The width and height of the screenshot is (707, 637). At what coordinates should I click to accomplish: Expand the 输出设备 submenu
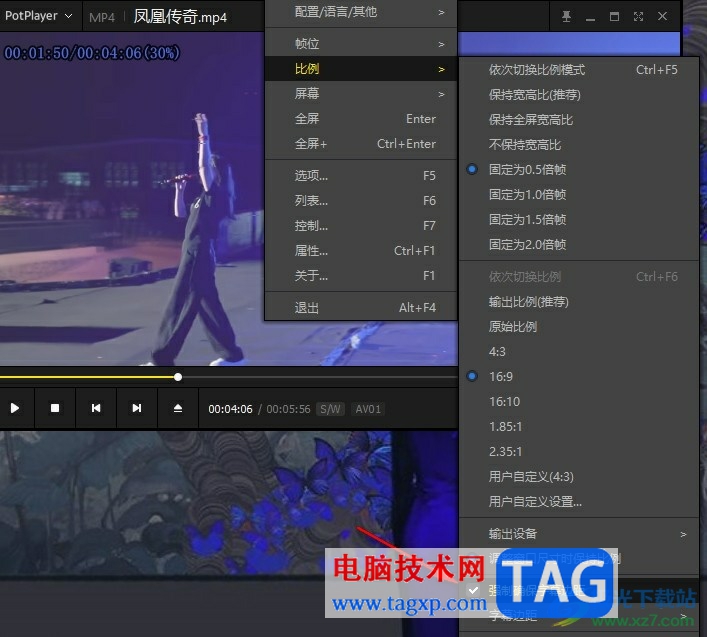(x=579, y=534)
